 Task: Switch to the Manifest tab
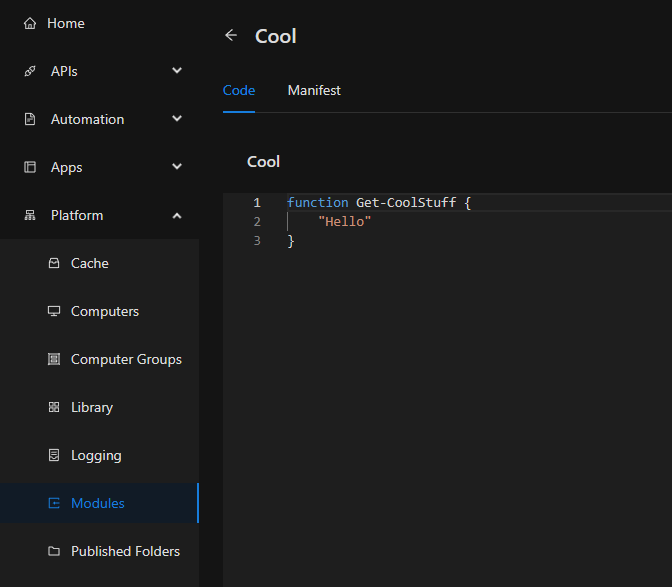(x=314, y=90)
